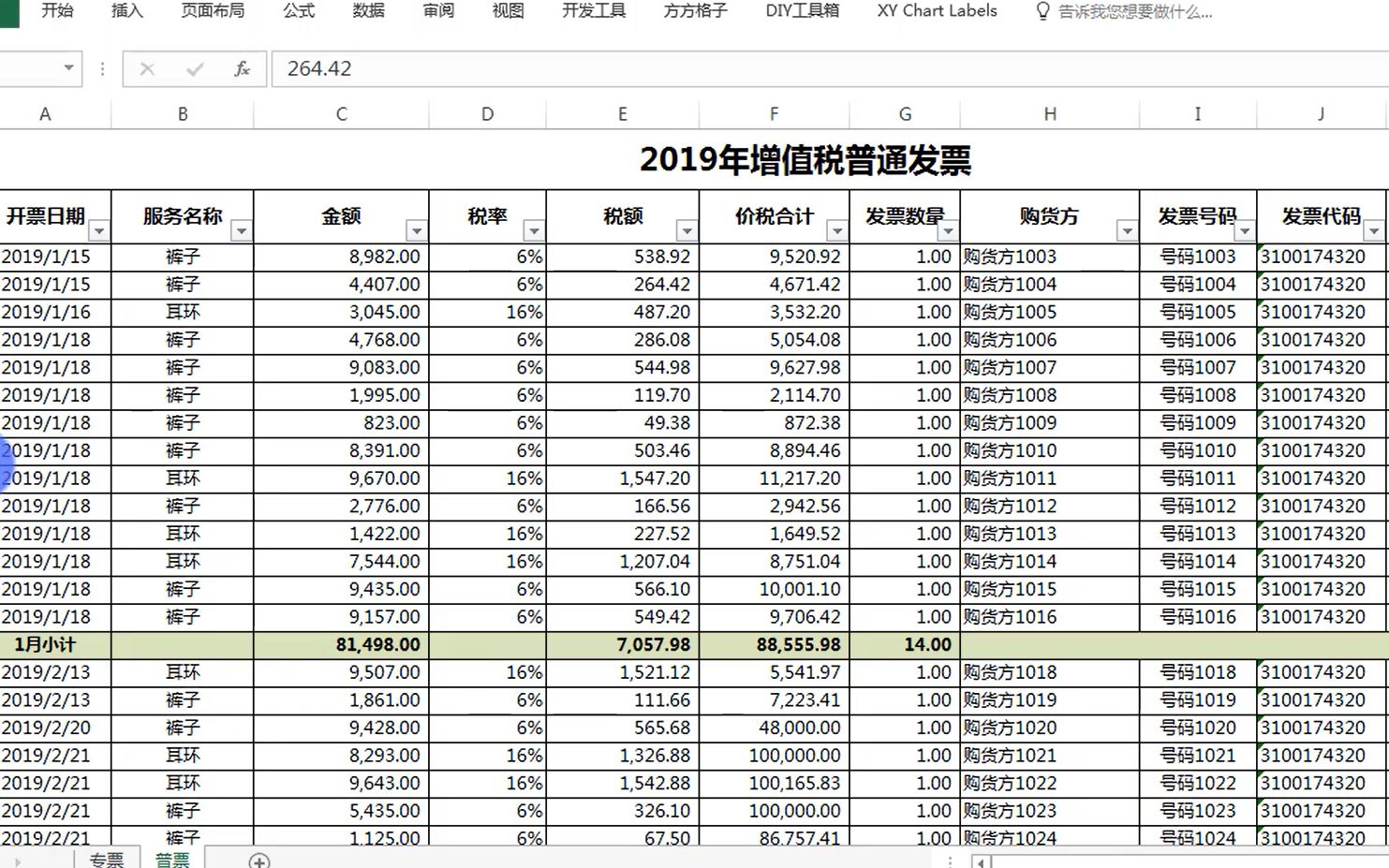Switch to the 页面布局 ribbon tab

coord(213,11)
